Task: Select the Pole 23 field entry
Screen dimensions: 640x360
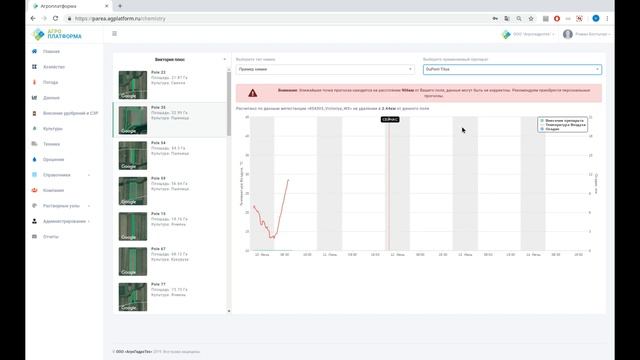Action: click(169, 84)
